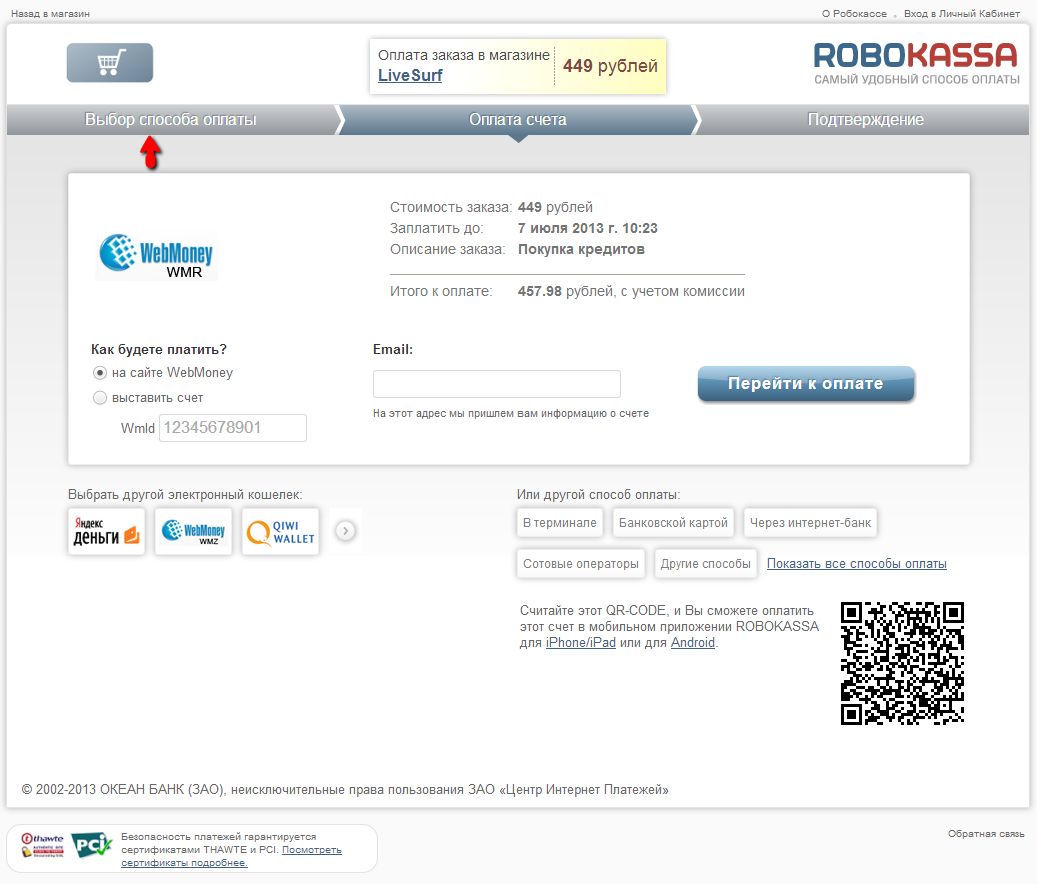
Task: Click the WebMoney WMR logo
Action: tap(157, 256)
